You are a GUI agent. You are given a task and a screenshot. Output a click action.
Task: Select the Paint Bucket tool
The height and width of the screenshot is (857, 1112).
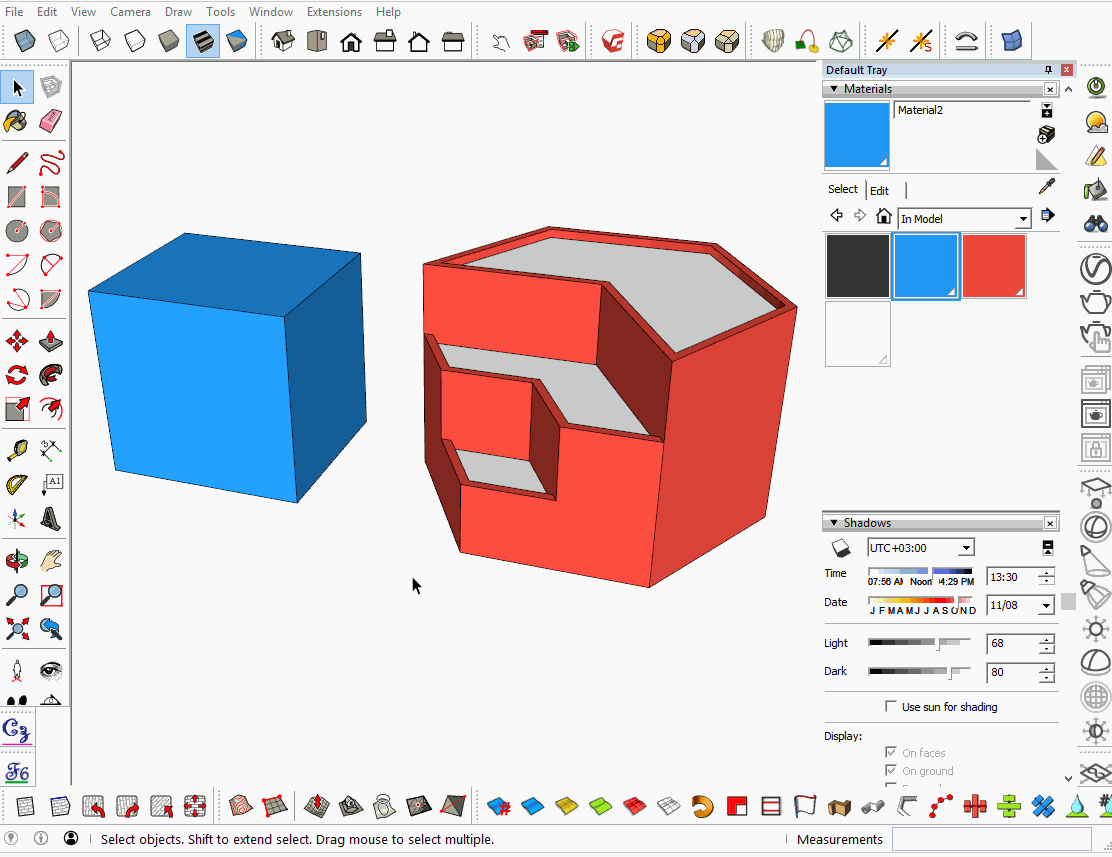point(17,121)
